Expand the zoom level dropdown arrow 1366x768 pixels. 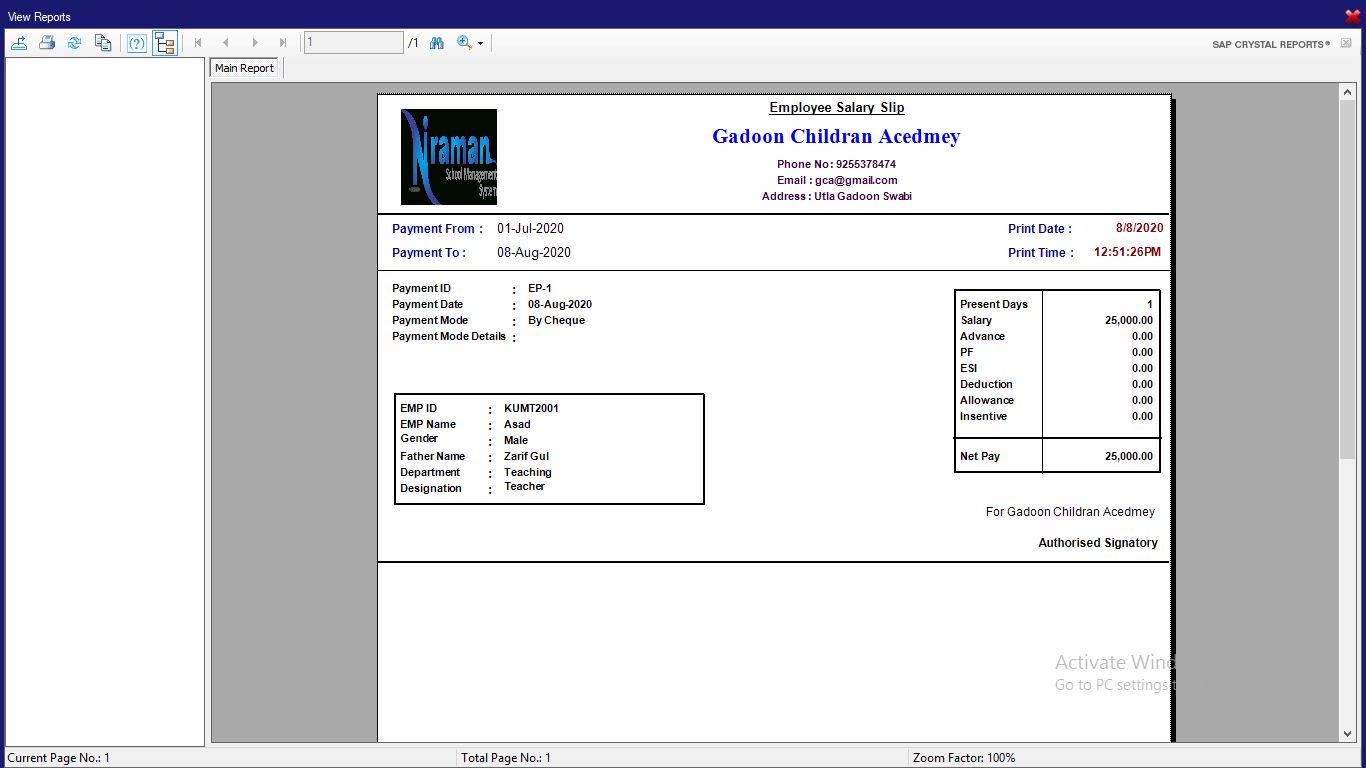[481, 44]
